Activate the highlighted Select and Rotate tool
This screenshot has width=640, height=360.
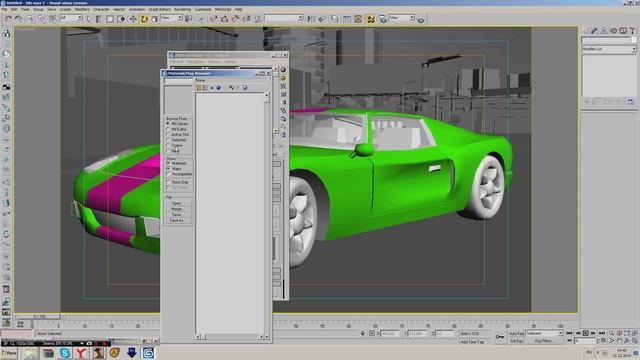(144, 18)
